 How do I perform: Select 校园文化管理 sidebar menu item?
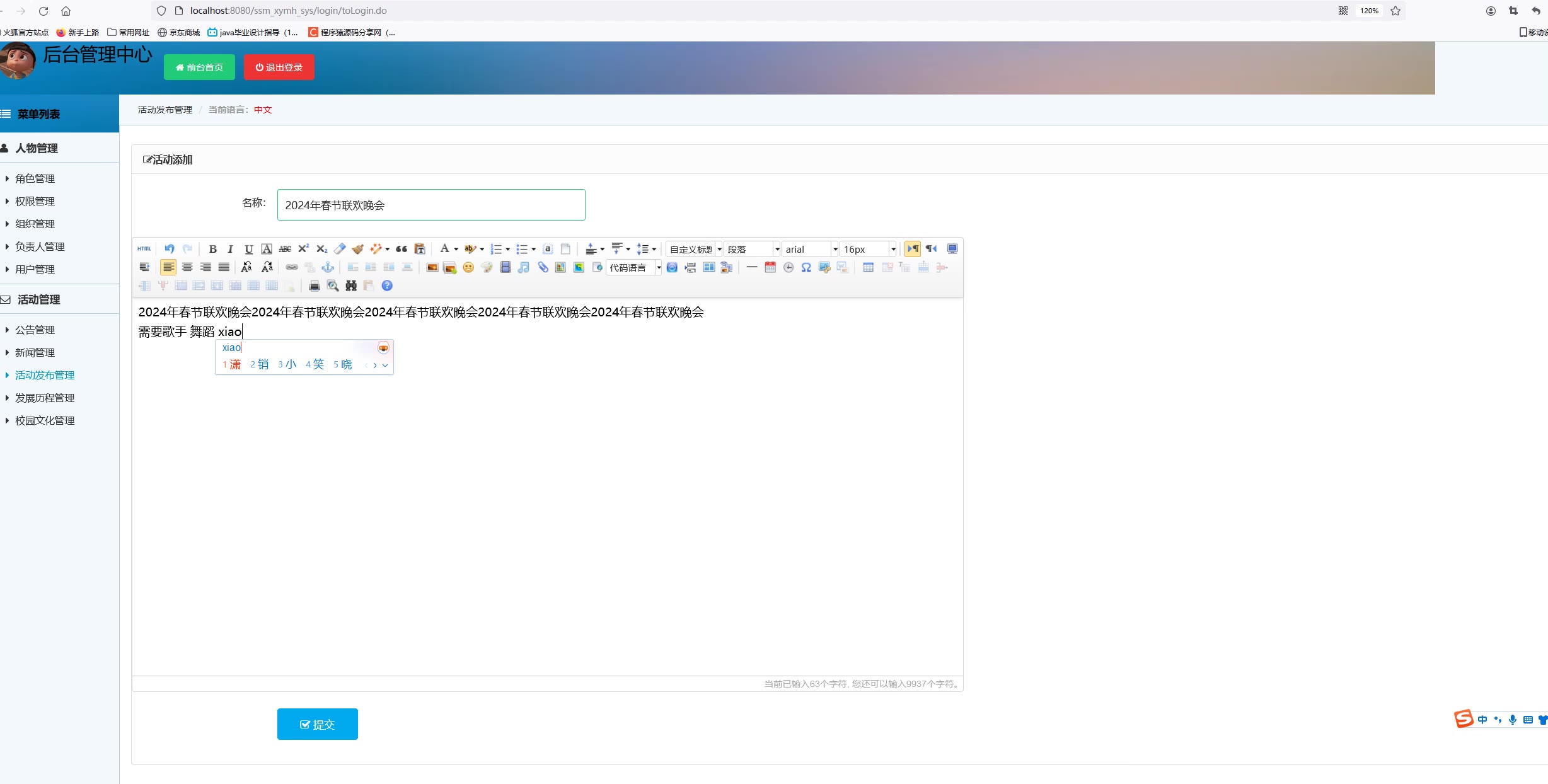click(45, 420)
